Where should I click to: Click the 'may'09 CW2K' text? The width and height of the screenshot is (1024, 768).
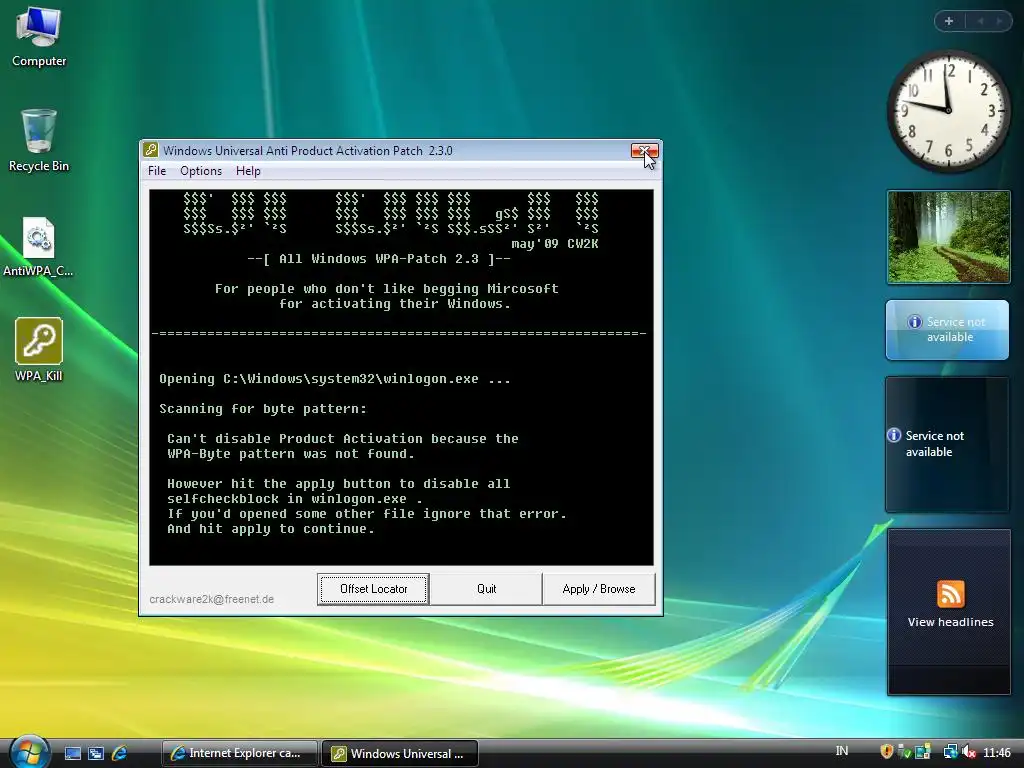coord(554,244)
